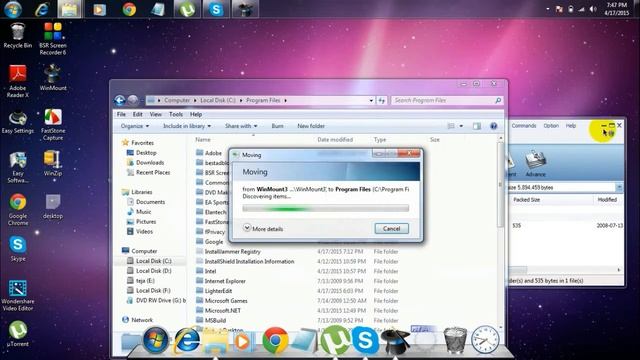Image resolution: width=640 pixels, height=360 pixels.
Task: Open uTorrent from the bottom dock
Action: [x=334, y=340]
